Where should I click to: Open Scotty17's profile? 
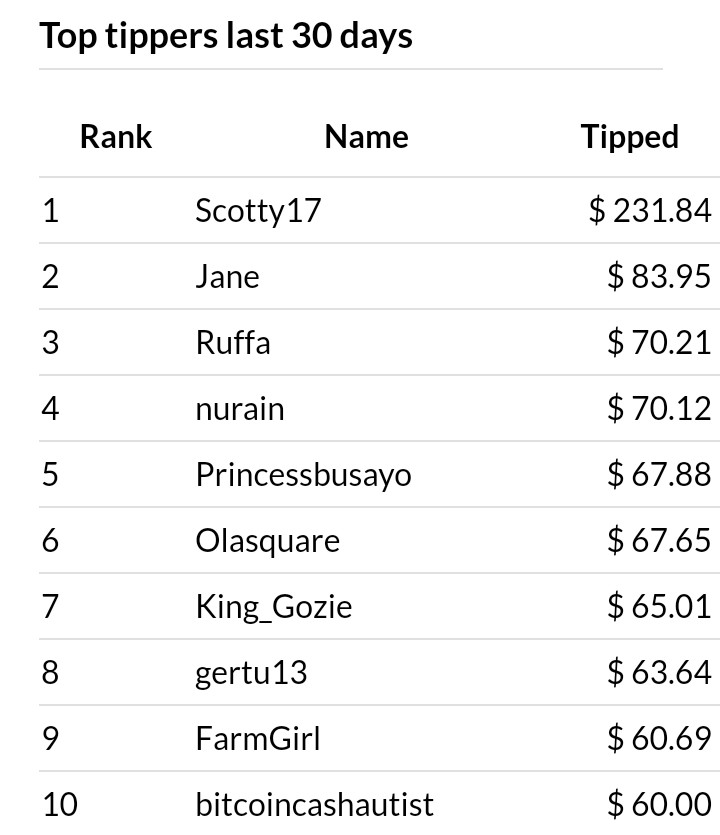258,211
